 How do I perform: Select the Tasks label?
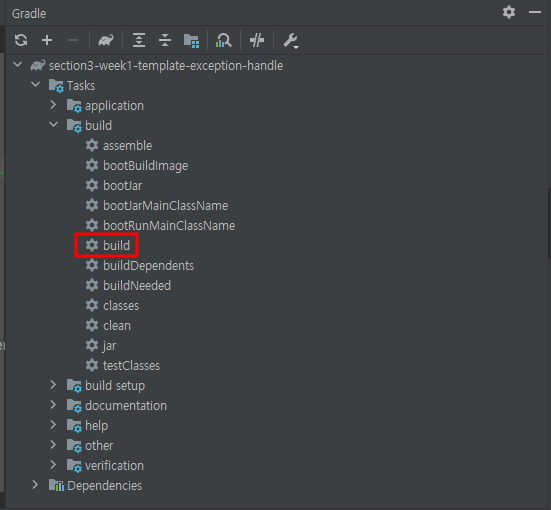[x=81, y=86]
